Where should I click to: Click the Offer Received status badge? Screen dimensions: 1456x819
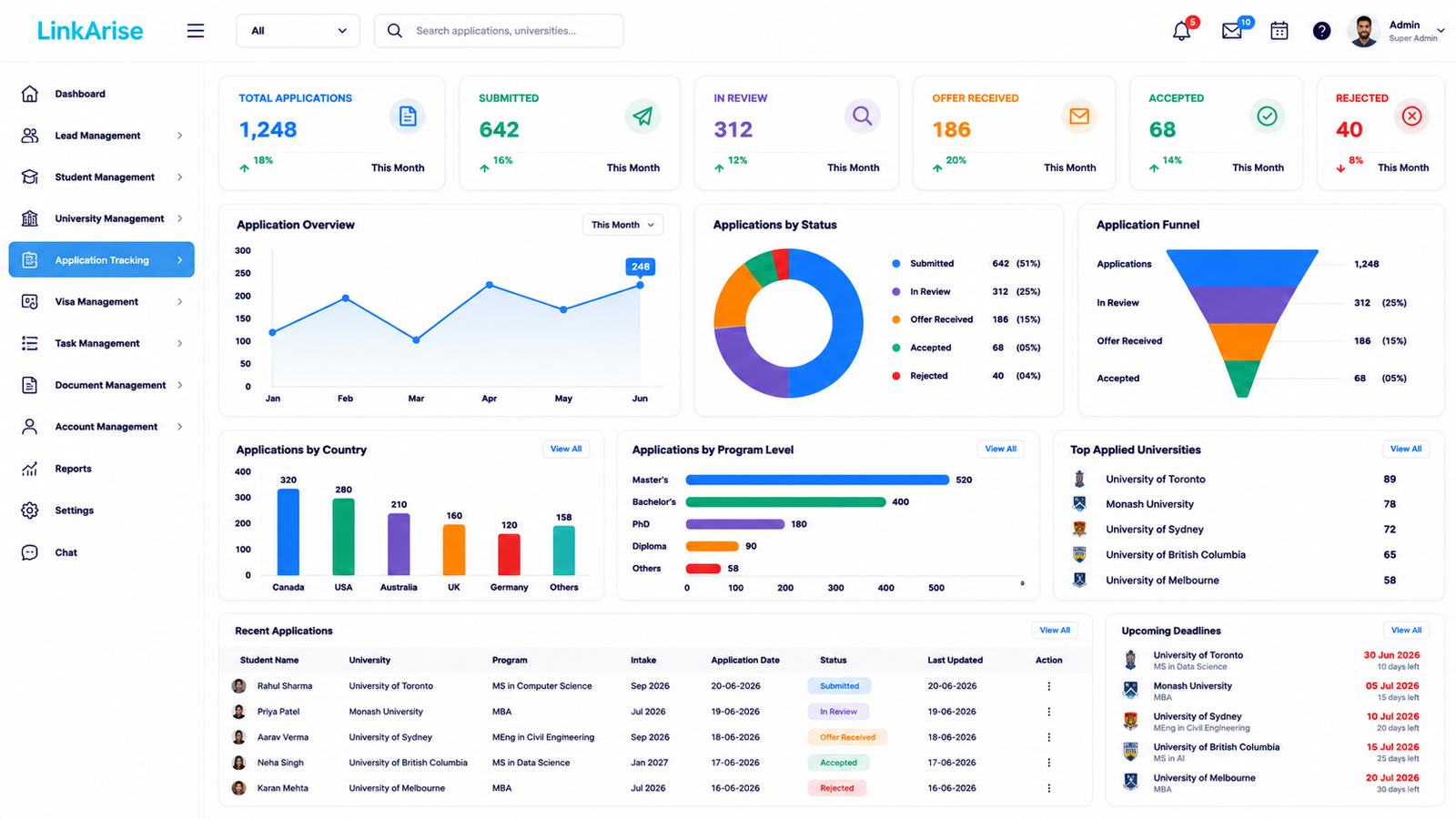(847, 737)
